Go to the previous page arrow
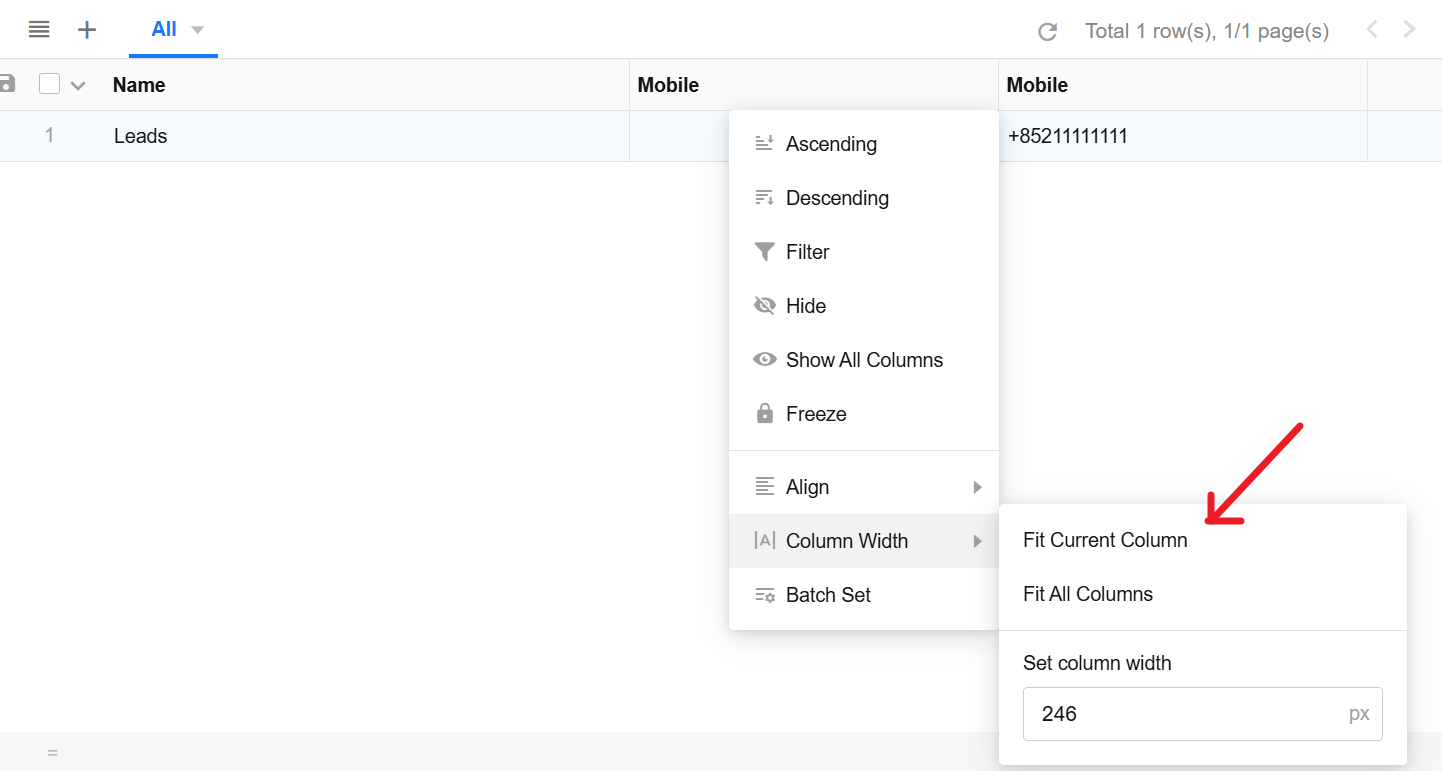Screen dimensions: 1442x771 click(1372, 30)
